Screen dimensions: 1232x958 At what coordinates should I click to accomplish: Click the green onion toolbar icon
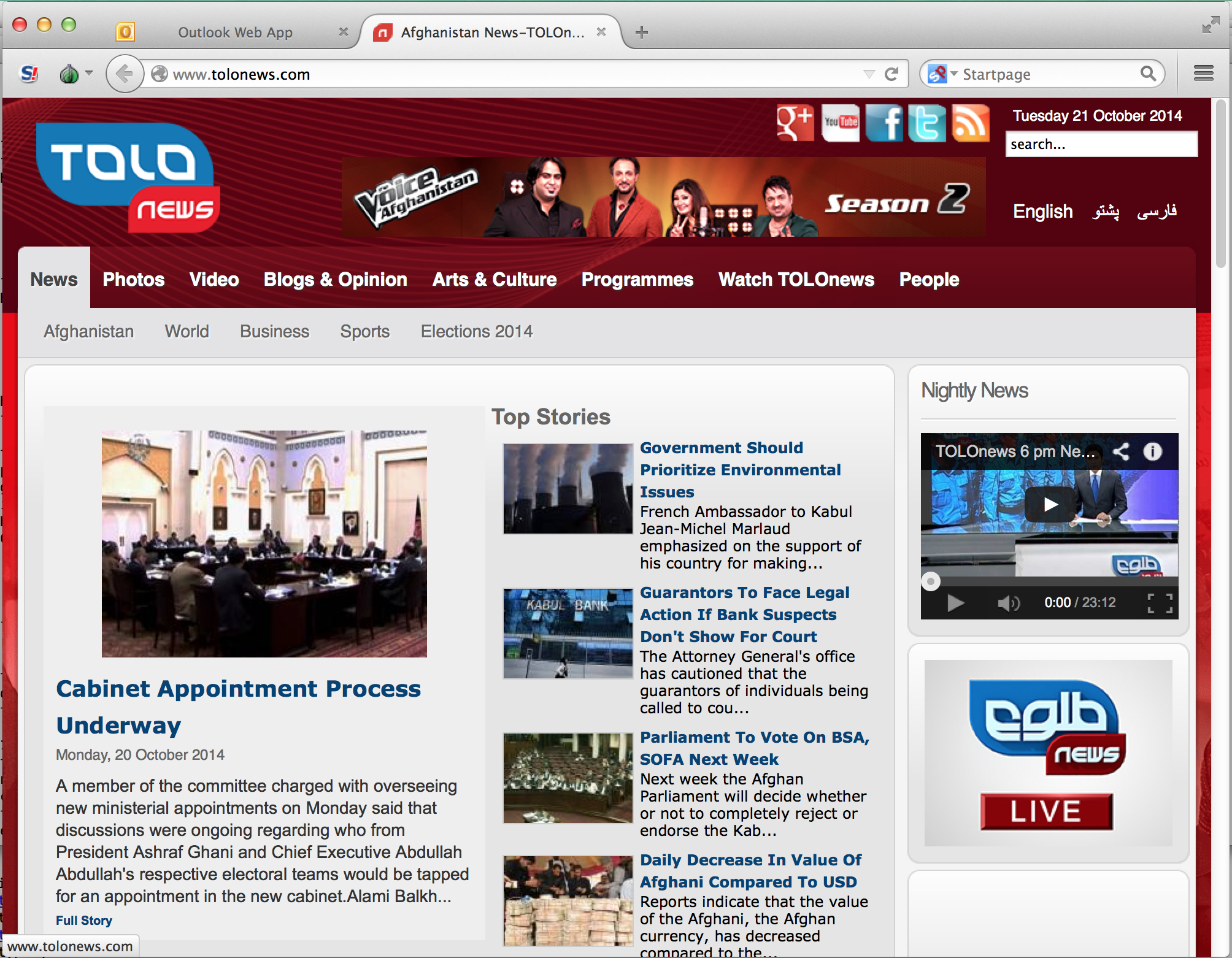click(69, 74)
